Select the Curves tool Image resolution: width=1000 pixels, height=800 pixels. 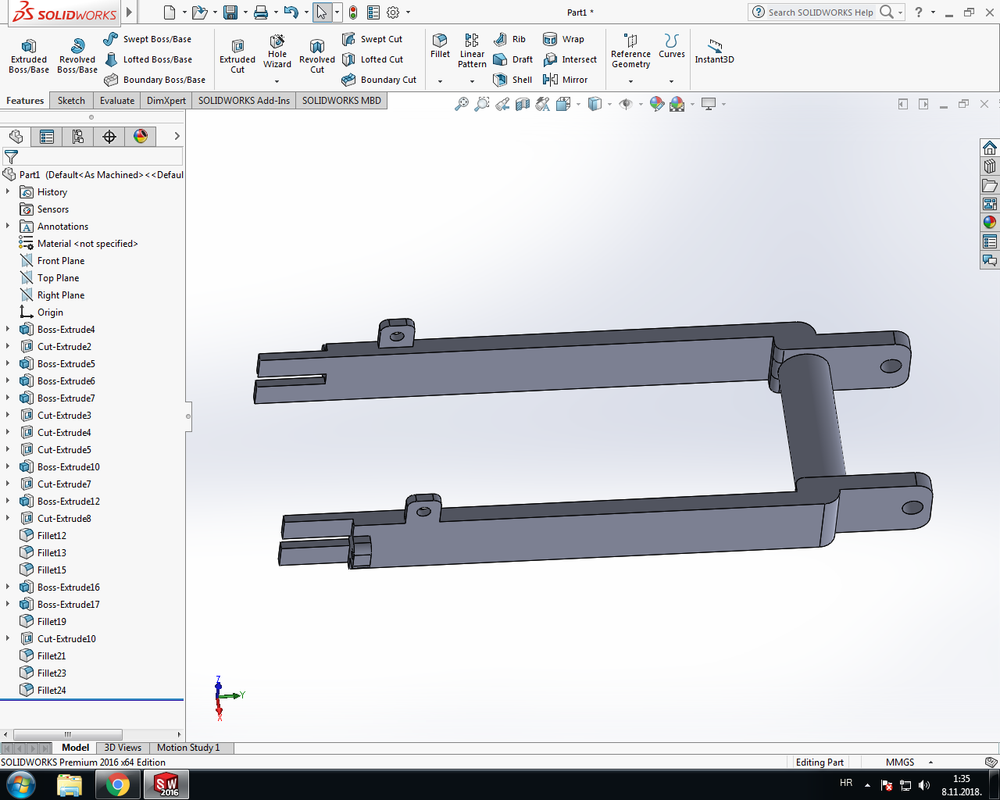[672, 46]
